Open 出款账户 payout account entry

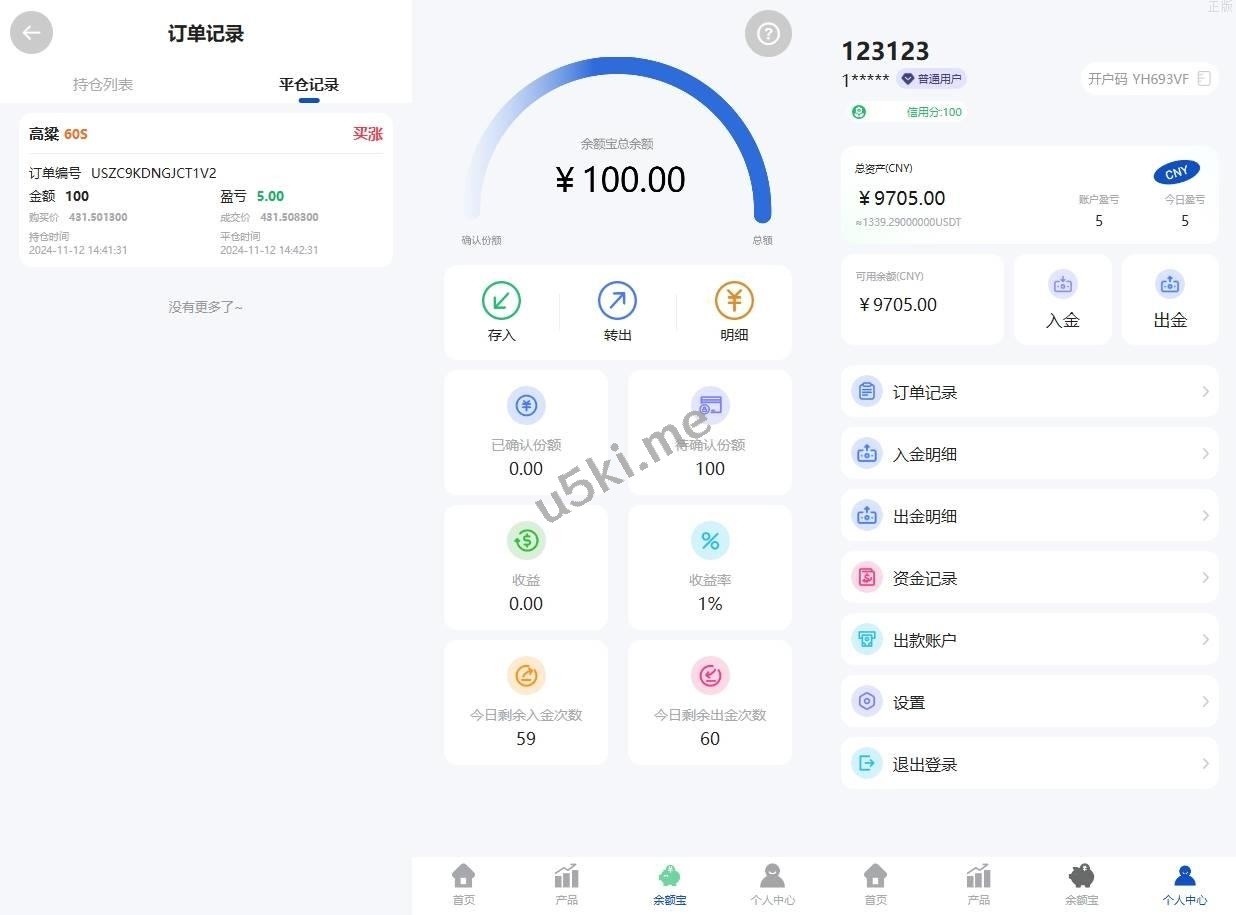(x=1030, y=640)
